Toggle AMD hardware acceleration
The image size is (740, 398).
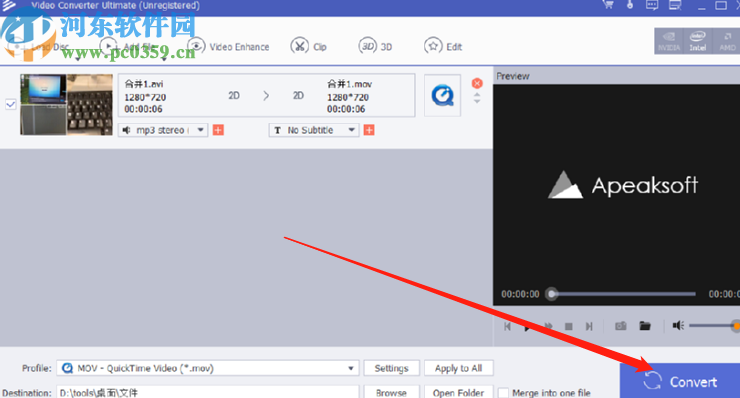[x=727, y=41]
